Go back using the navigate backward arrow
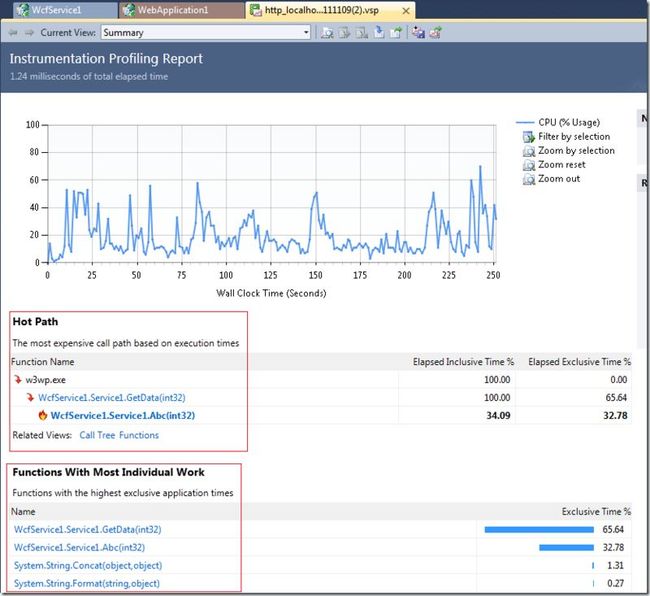Viewport: 650px width, 596px height. 13,32
